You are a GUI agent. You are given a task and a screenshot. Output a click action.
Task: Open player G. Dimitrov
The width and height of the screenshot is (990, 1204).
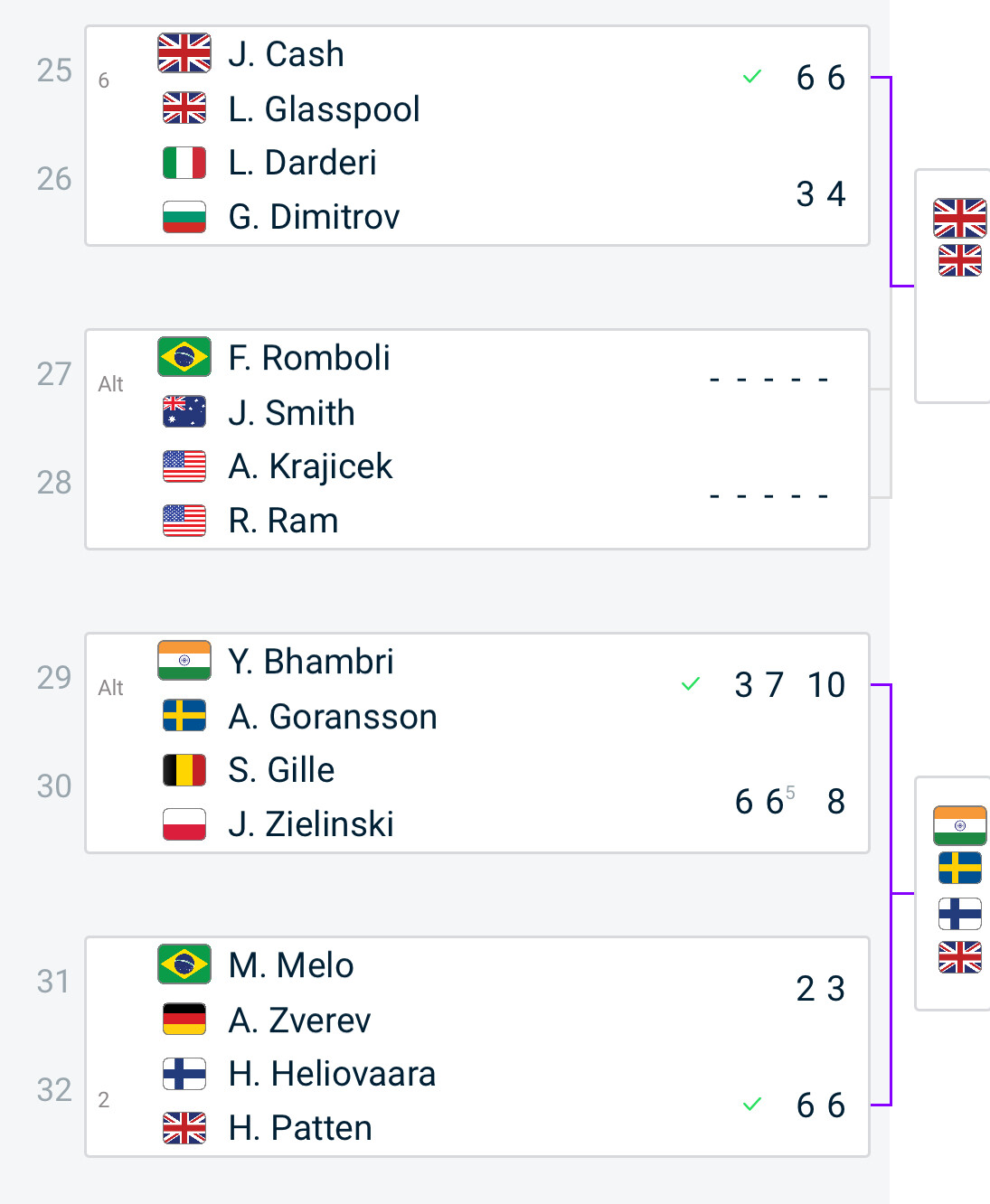pyautogui.click(x=314, y=217)
